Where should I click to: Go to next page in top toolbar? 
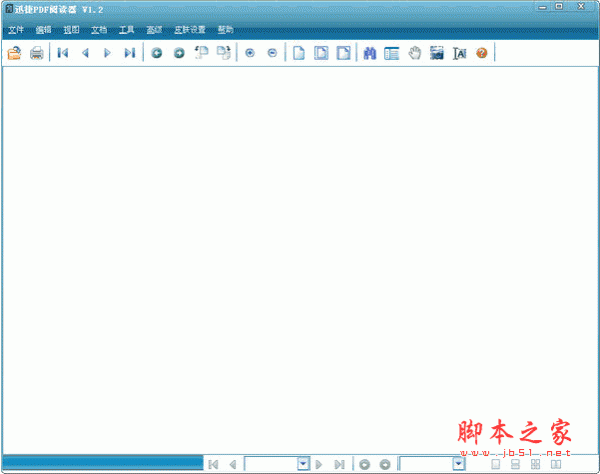pyautogui.click(x=108, y=53)
